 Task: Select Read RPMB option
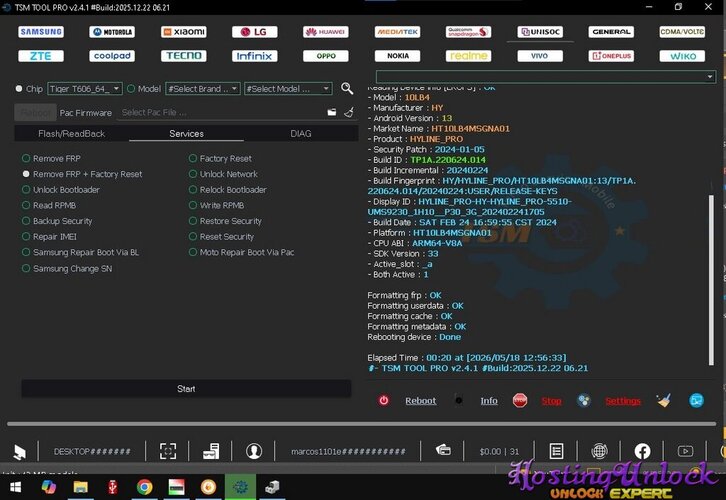coord(49,205)
